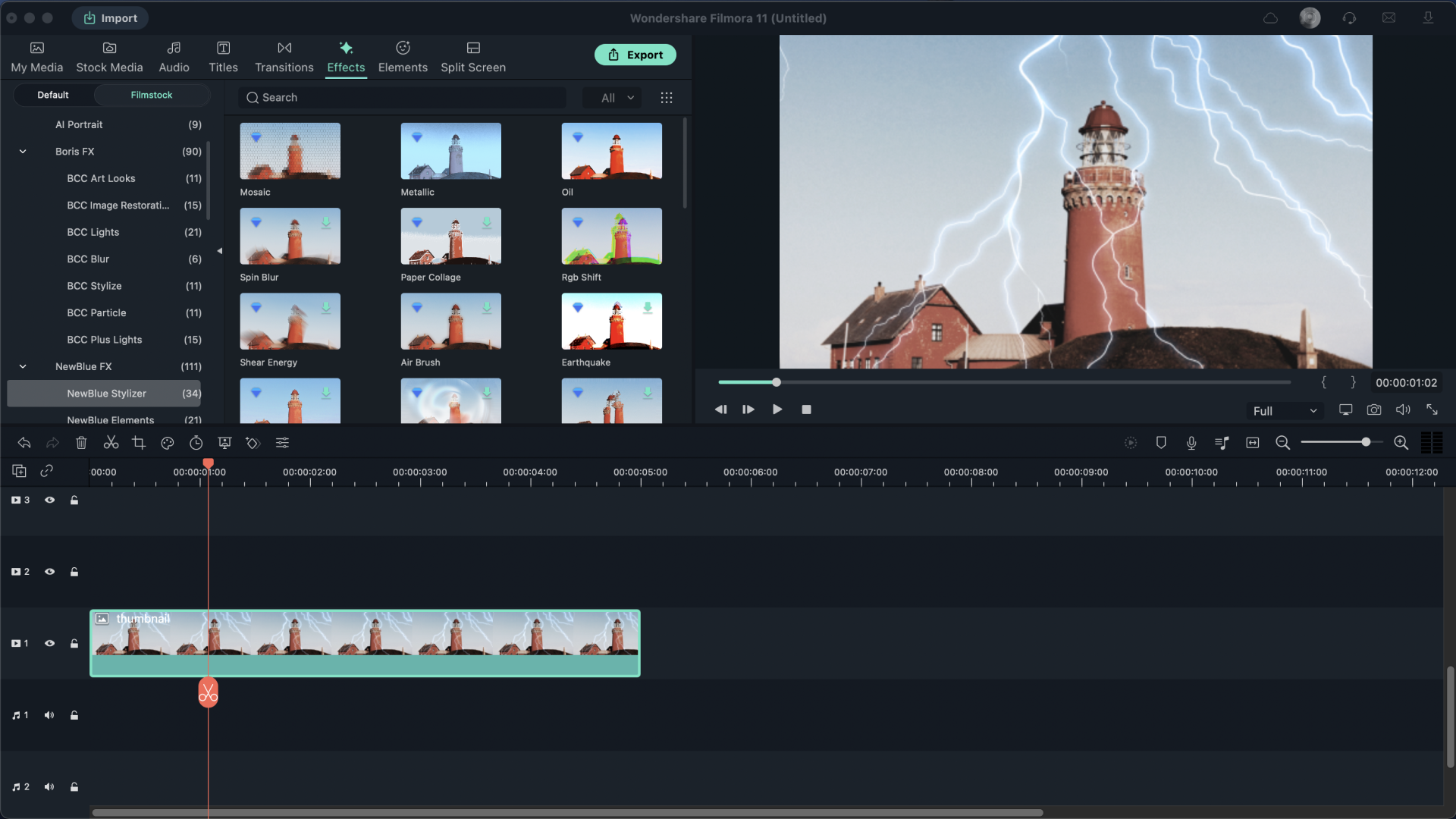Lock video track 1

pos(74,644)
